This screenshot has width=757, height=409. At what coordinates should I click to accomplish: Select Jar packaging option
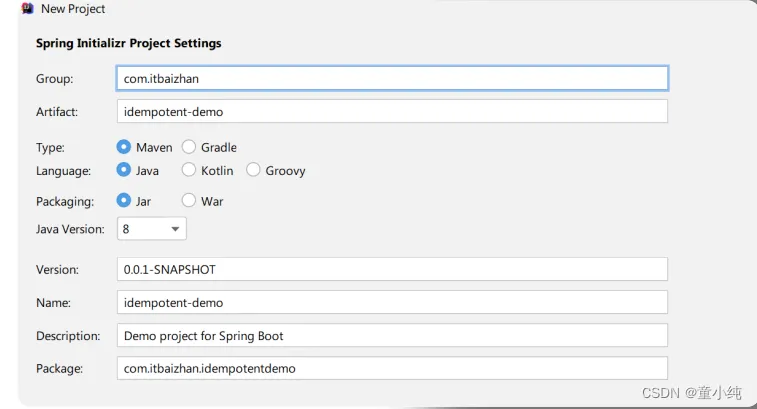(x=125, y=201)
